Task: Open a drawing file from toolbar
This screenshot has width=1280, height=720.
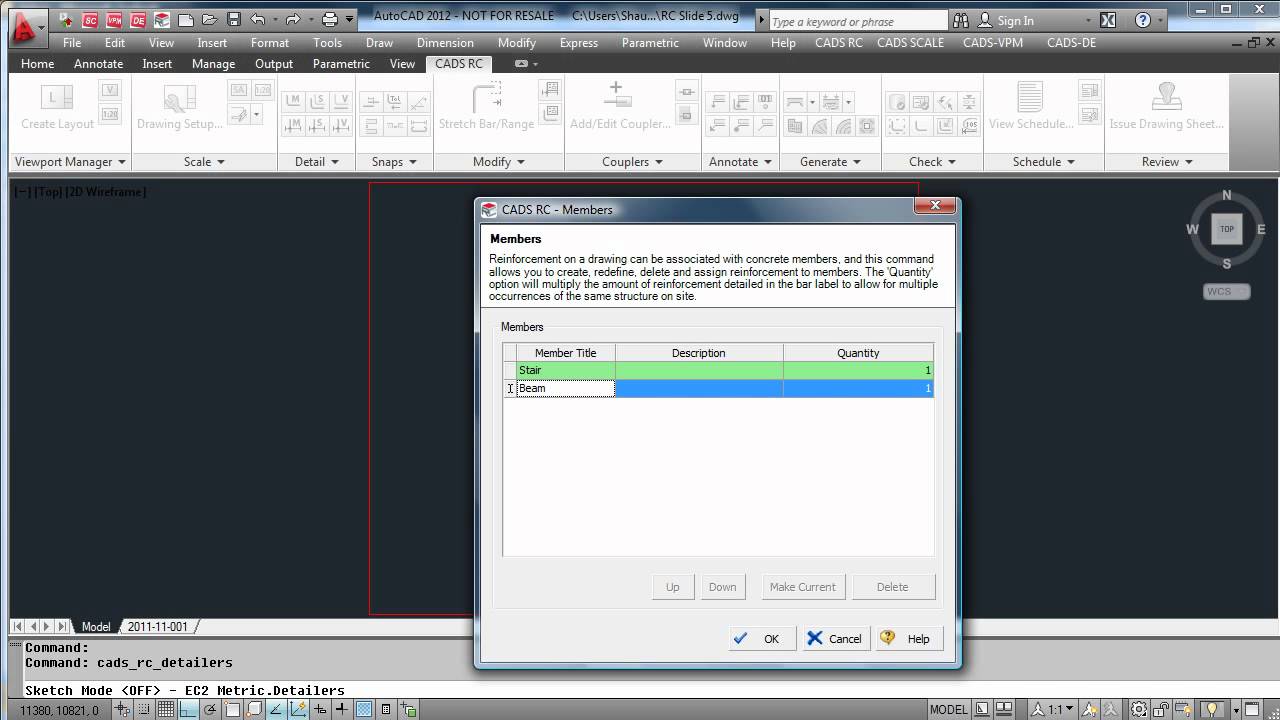Action: coord(209,19)
